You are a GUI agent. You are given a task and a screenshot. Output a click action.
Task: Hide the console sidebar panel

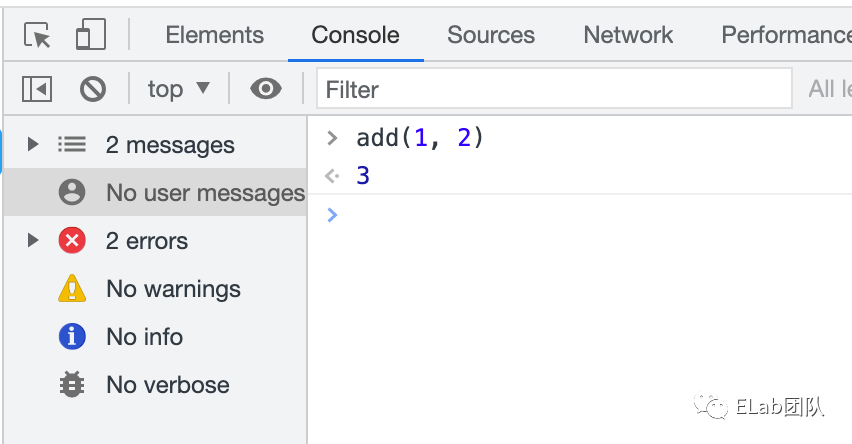(37, 89)
